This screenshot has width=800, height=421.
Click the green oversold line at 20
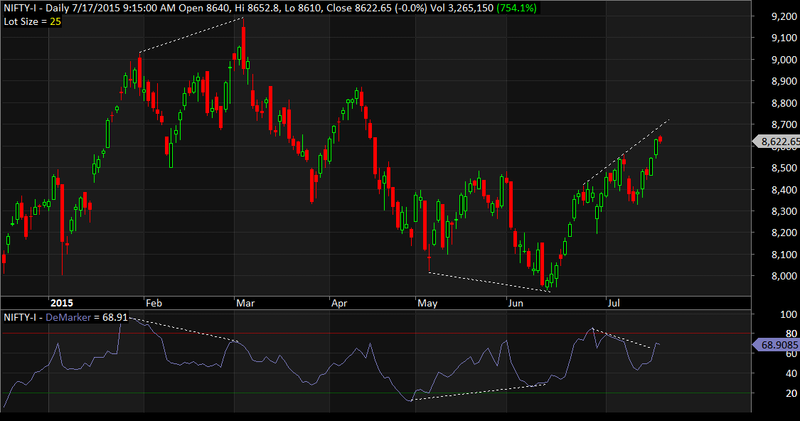coord(376,393)
